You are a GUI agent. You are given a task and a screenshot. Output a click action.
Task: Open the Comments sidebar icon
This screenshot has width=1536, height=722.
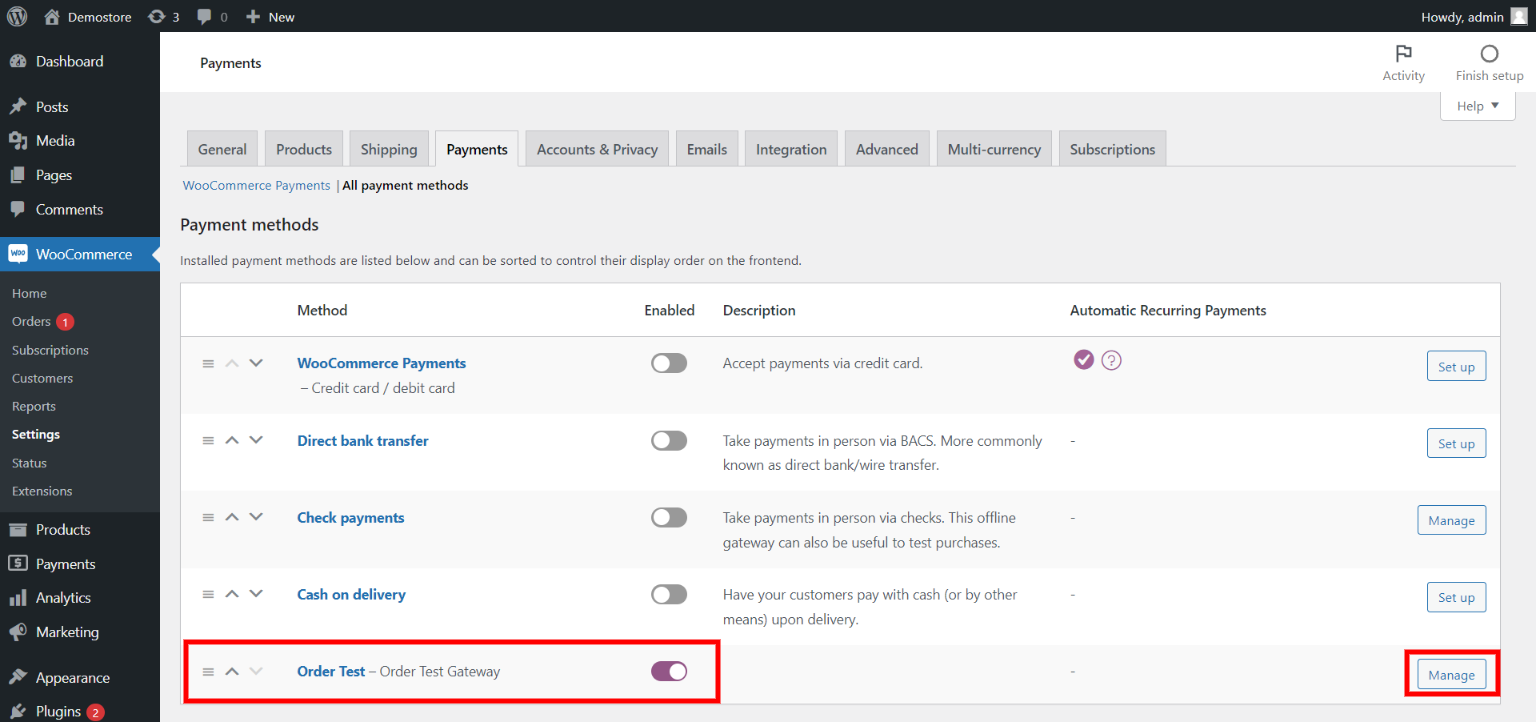18,209
